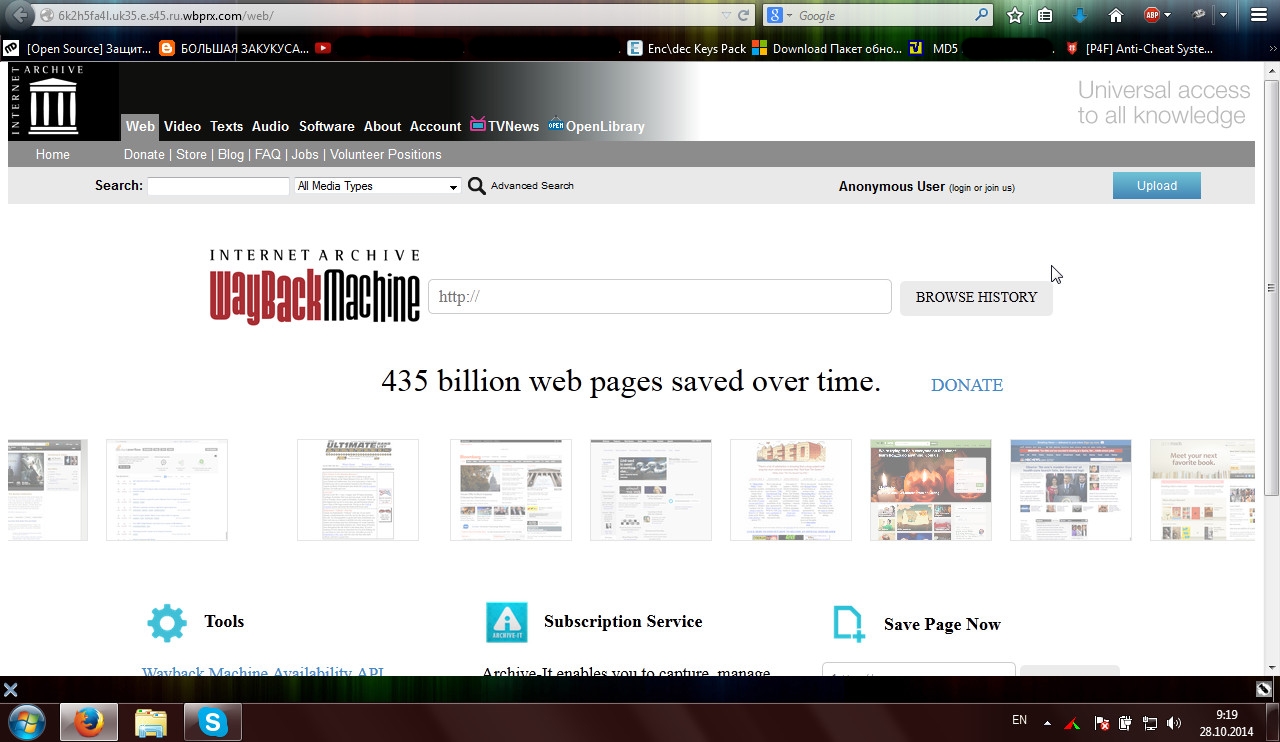Click the Advanced Search link
Screen dimensions: 1280x742
pyautogui.click(x=532, y=186)
